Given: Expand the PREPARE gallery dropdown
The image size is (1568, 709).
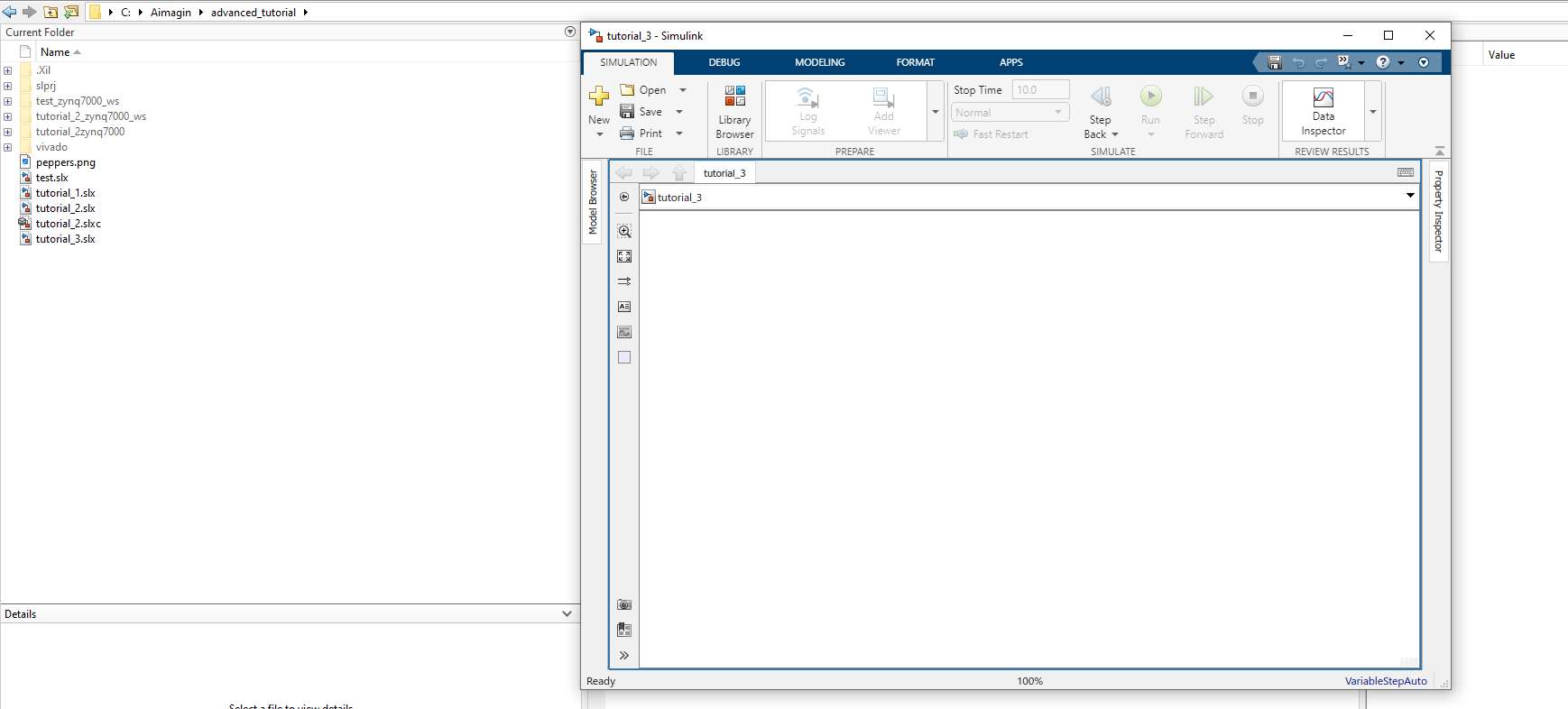Looking at the screenshot, I should [936, 112].
